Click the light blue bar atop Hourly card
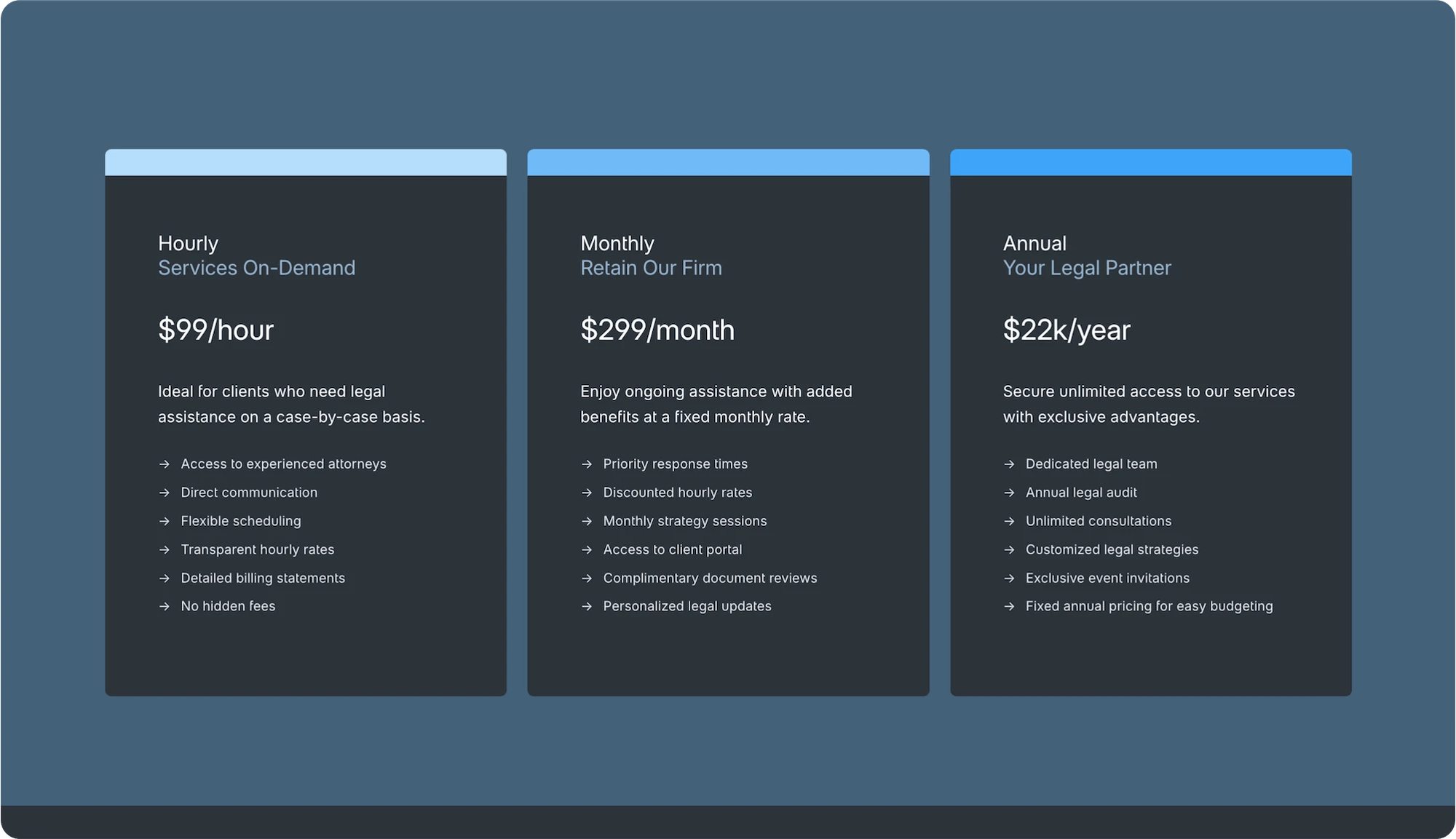 tap(306, 162)
